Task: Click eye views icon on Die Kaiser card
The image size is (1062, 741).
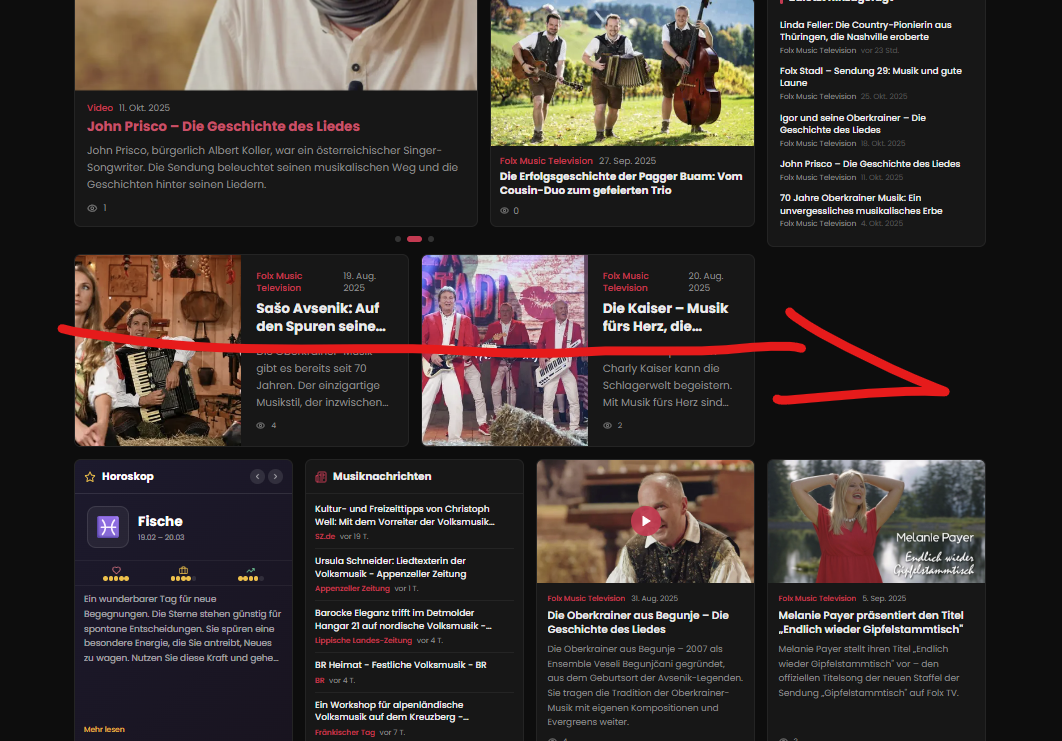Action: pos(608,425)
